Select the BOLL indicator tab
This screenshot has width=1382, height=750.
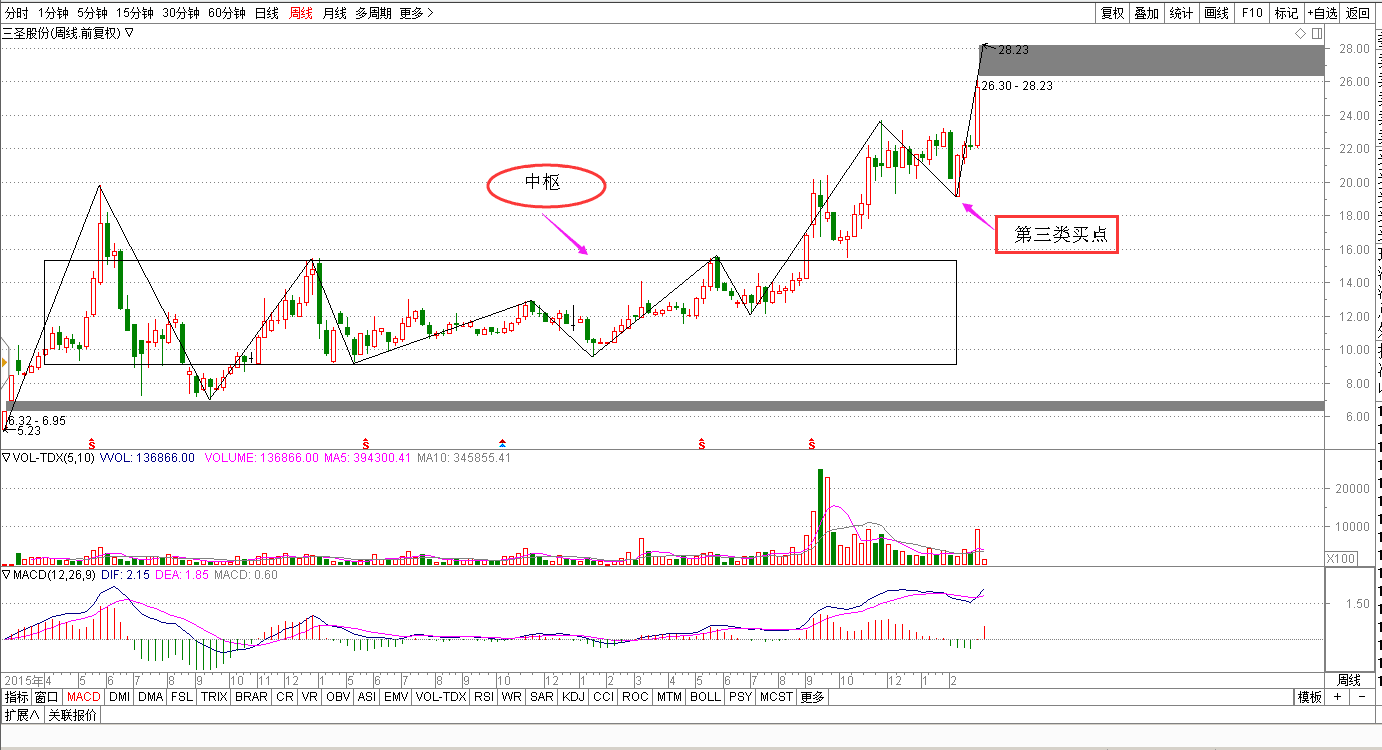[705, 697]
